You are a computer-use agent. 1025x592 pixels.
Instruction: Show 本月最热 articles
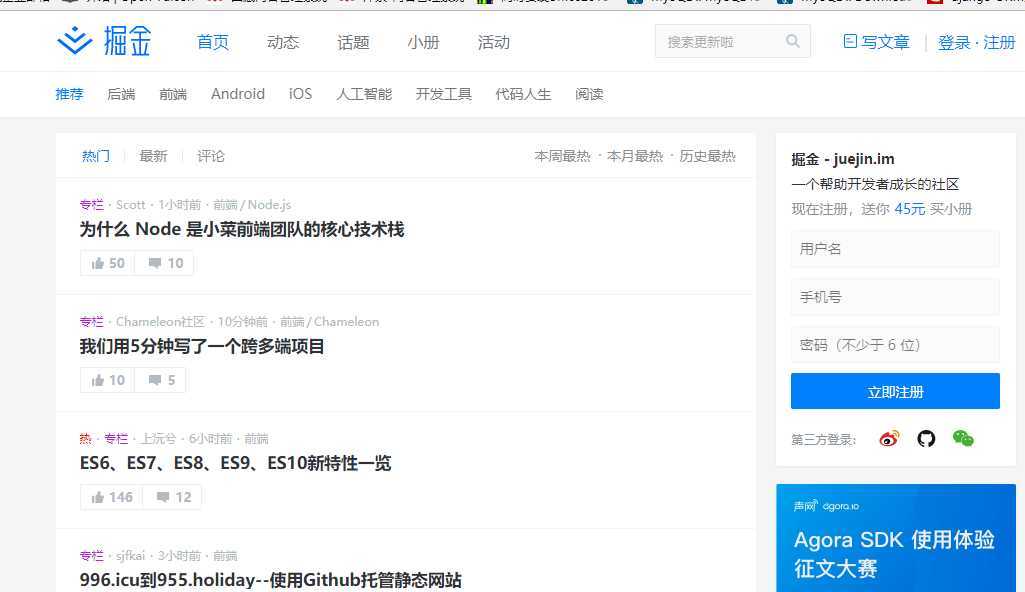(x=635, y=156)
